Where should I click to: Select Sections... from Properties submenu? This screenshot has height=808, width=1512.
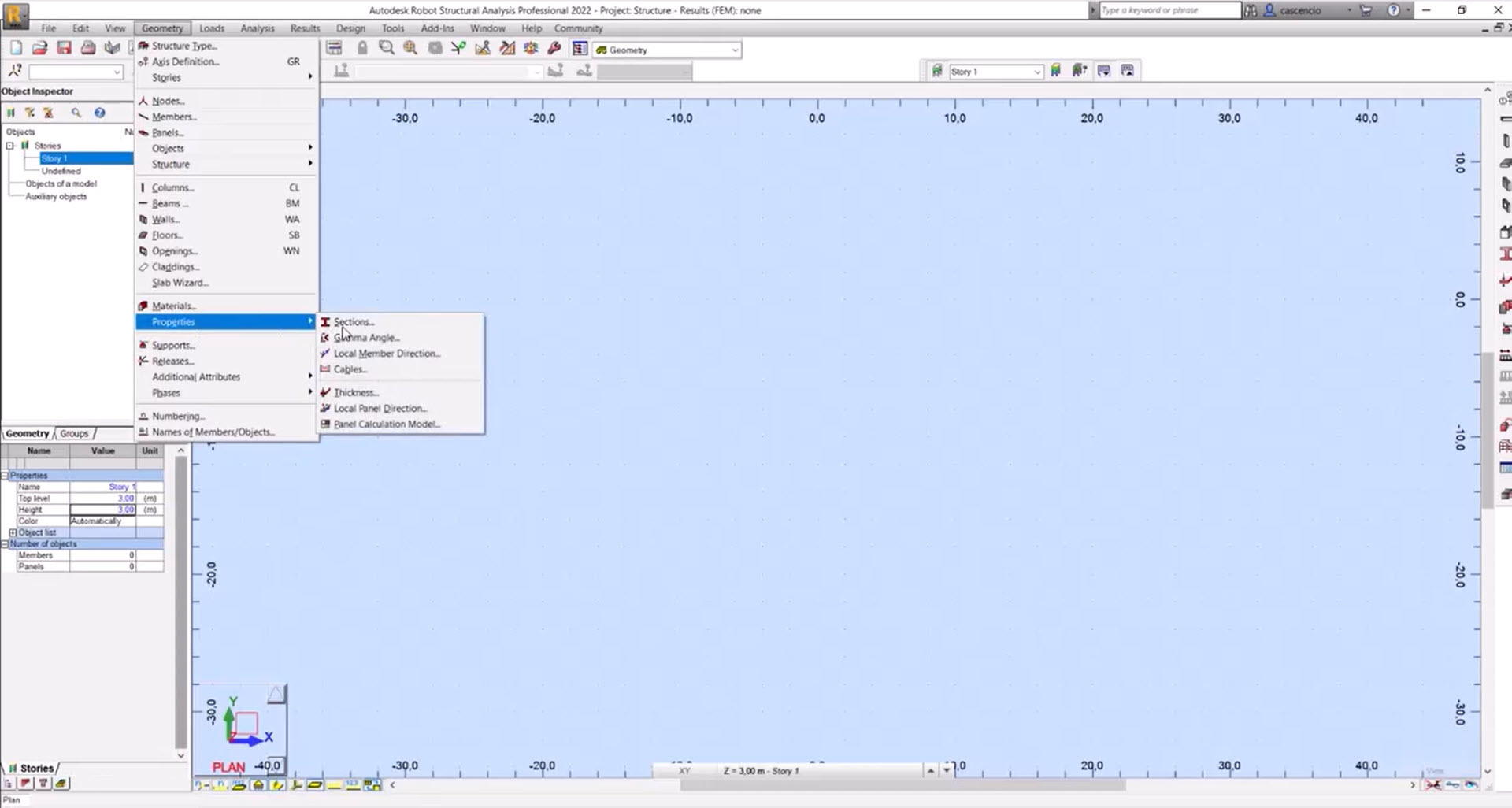pyautogui.click(x=354, y=322)
